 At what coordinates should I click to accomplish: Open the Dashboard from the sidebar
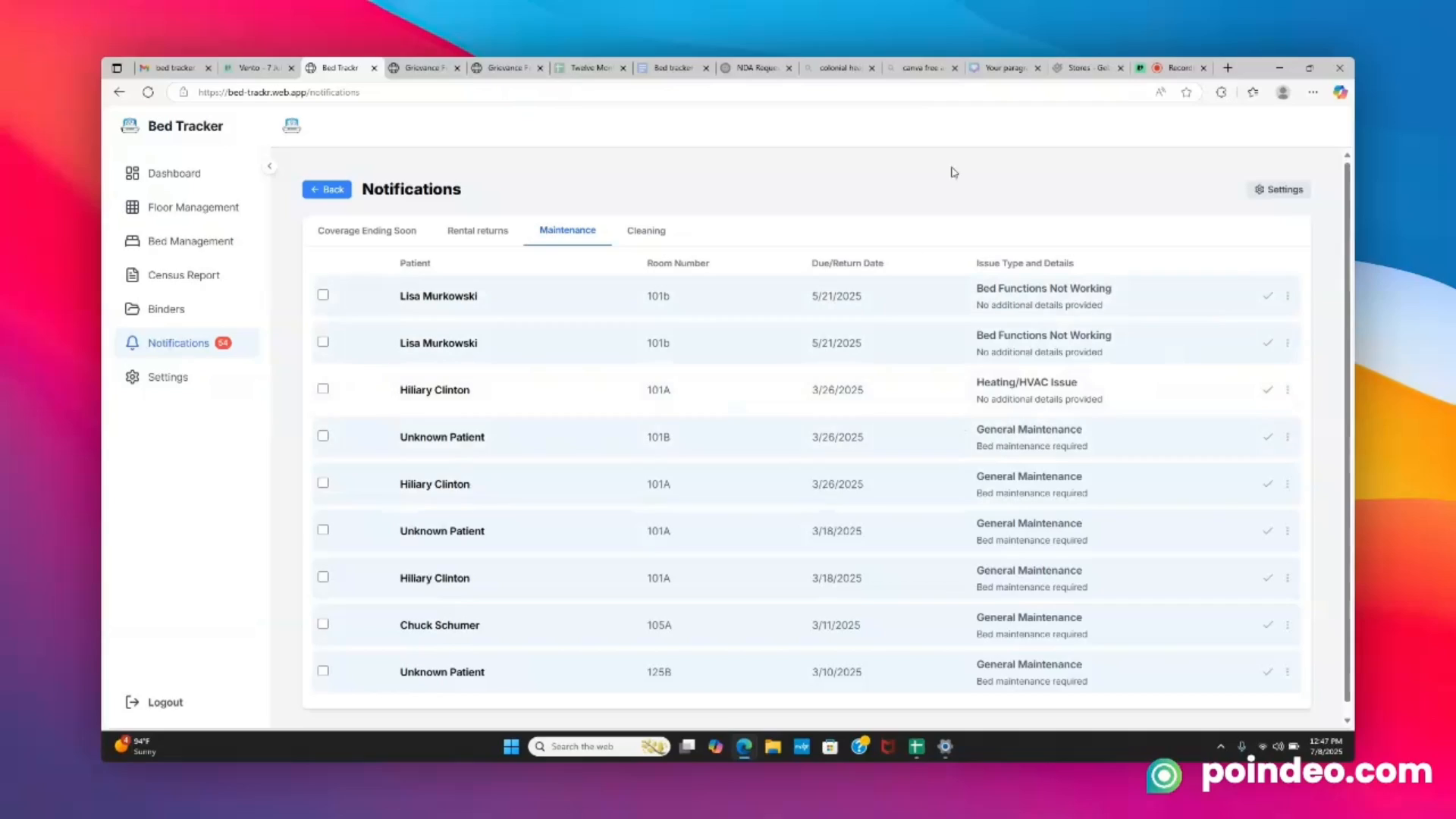[x=174, y=173]
